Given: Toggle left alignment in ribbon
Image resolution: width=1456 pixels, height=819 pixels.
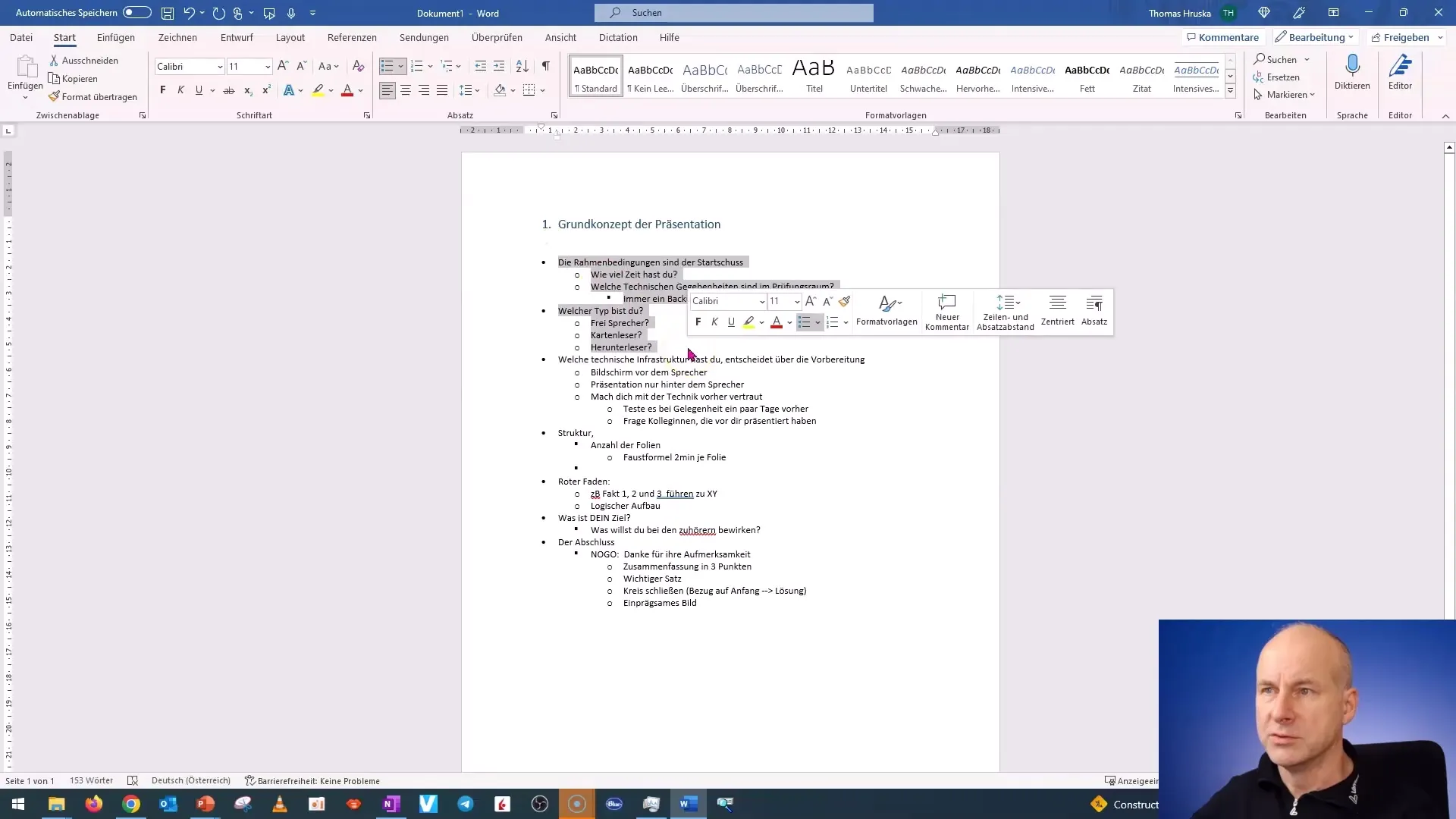Looking at the screenshot, I should click(x=388, y=90).
